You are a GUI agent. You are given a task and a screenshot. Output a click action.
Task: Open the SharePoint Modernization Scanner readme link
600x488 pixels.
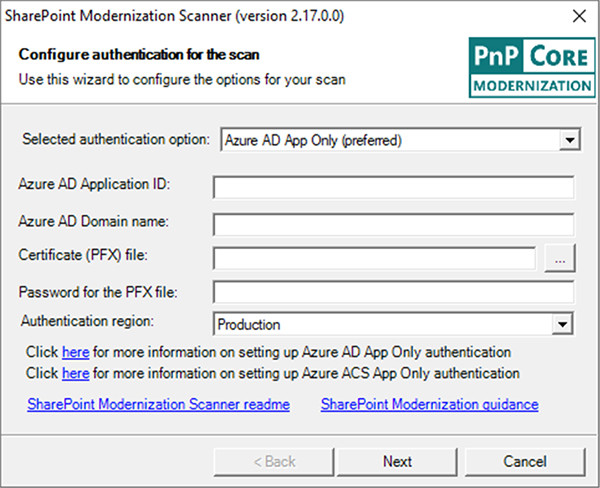point(158,404)
